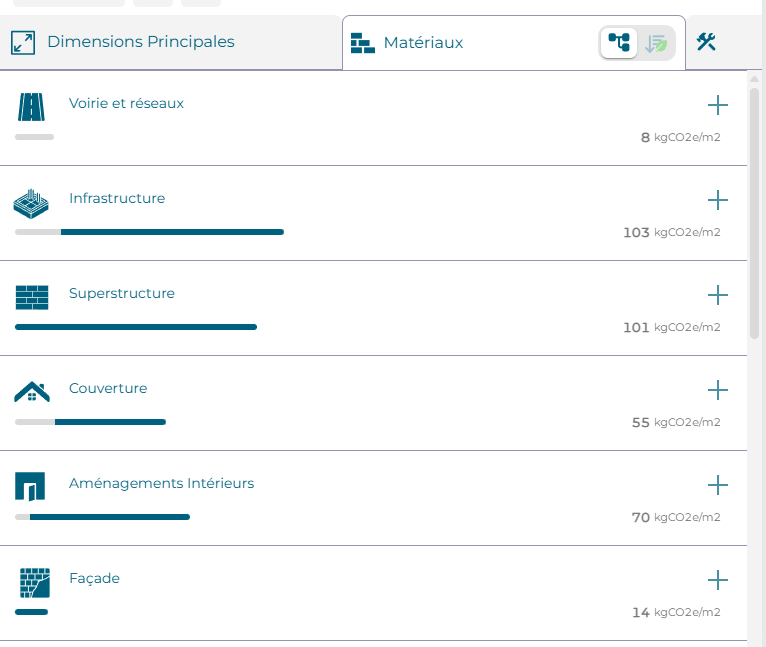Click the expand arrows icon for Dimensions Principales
Viewport: 766px width, 647px height.
(23, 42)
